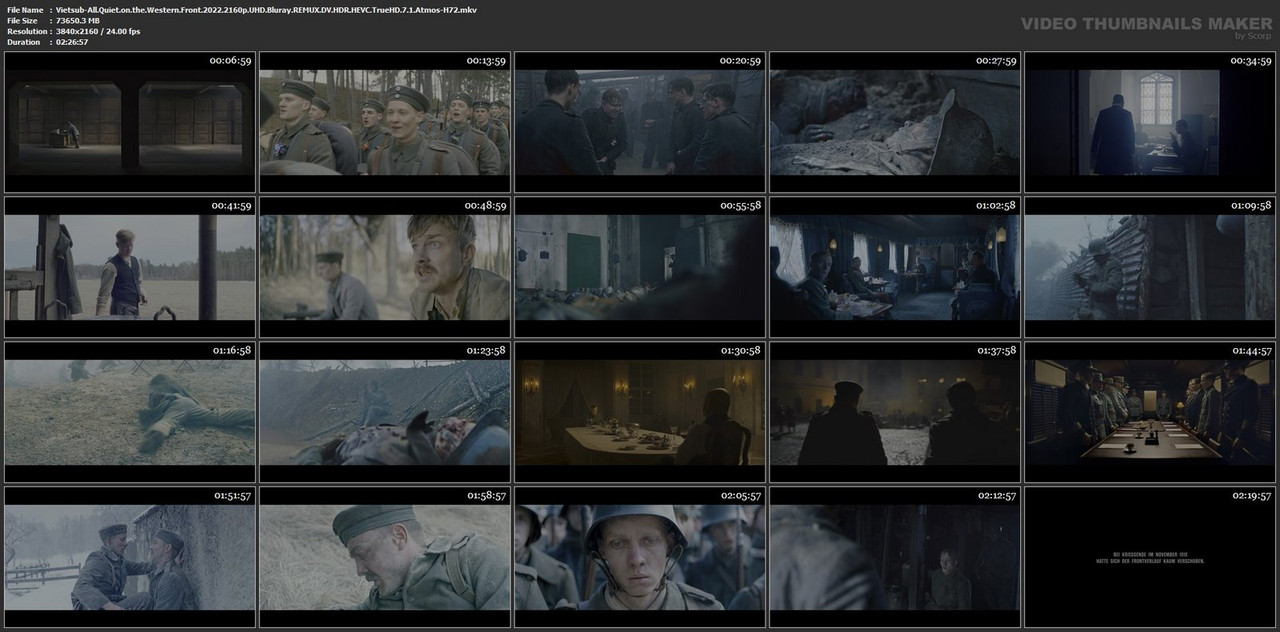Screen dimensions: 1280x632
Task: Pick the dark text frame at 02:19:57
Action: [1150, 557]
